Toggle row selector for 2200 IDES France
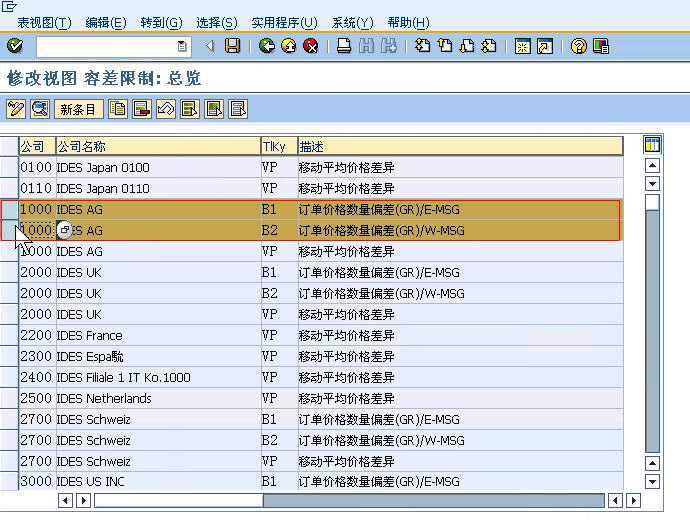690x525 pixels. (9, 336)
